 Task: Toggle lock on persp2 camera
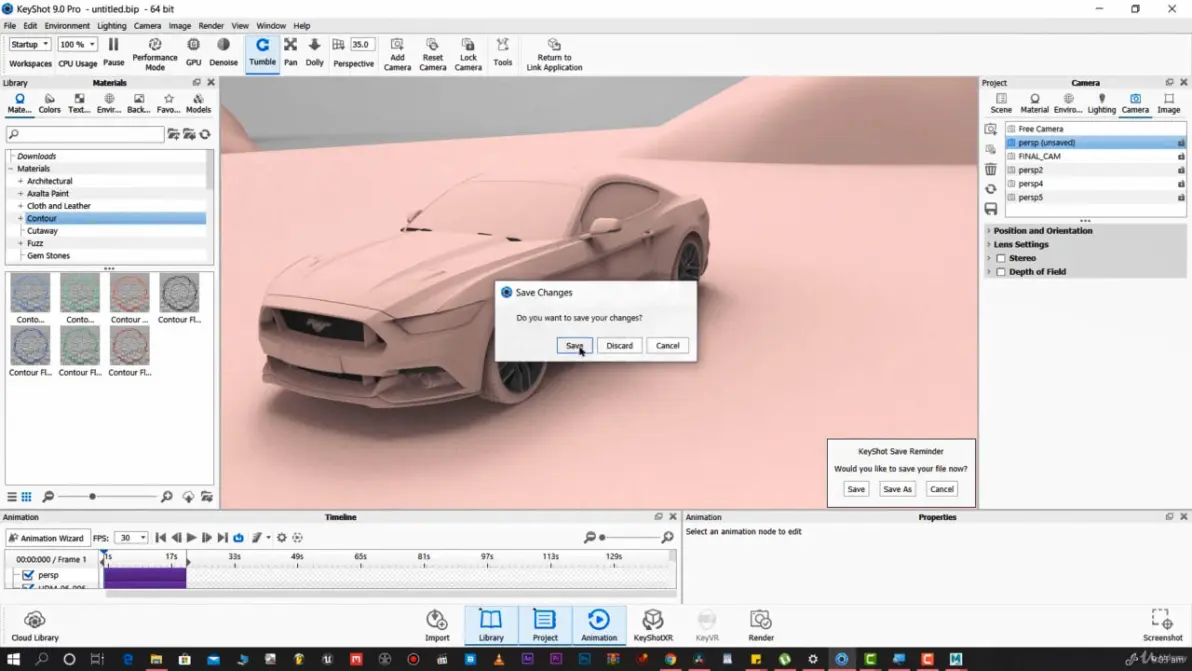coord(1181,170)
